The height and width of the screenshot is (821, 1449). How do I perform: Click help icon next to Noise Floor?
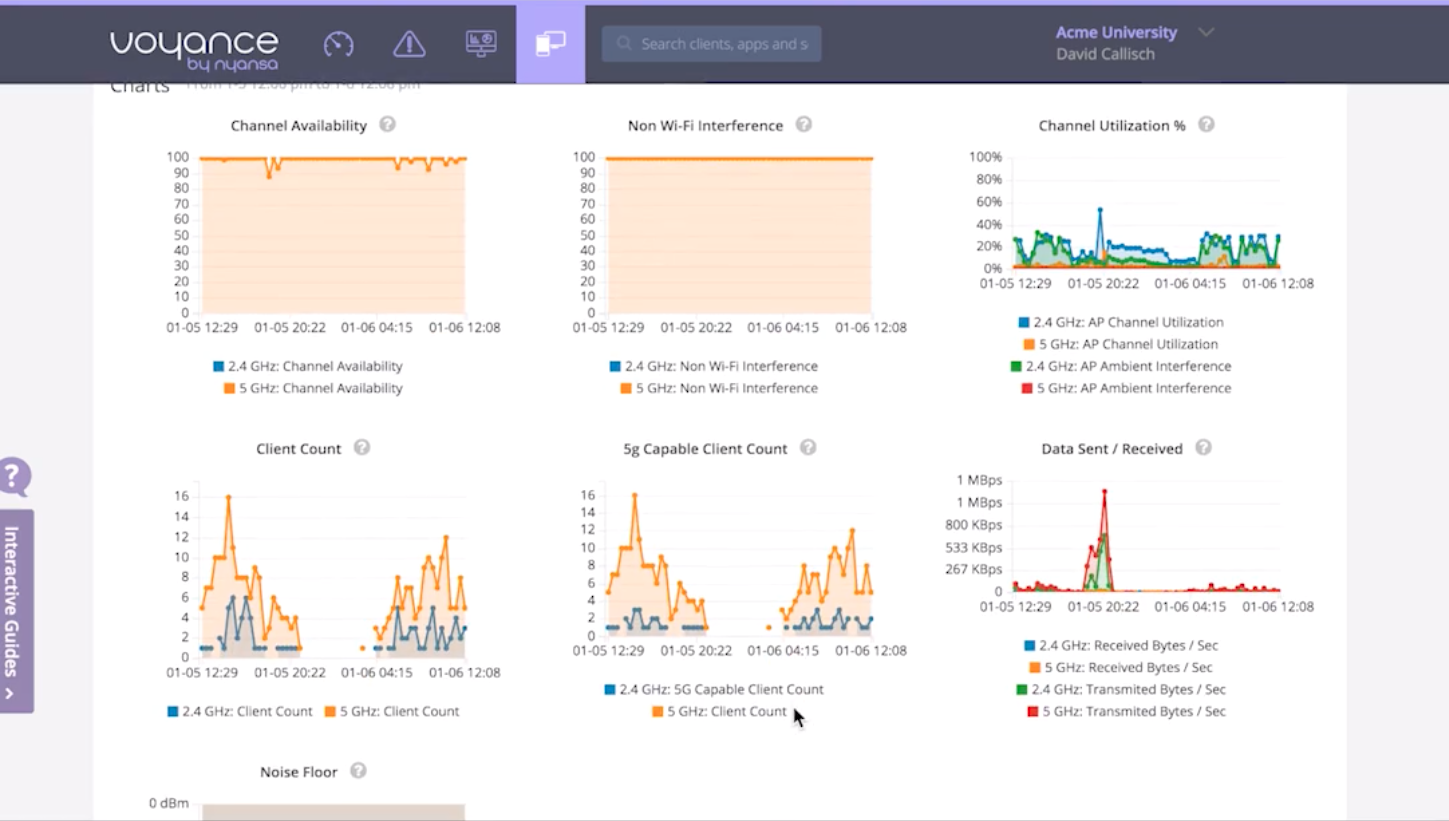coord(358,771)
